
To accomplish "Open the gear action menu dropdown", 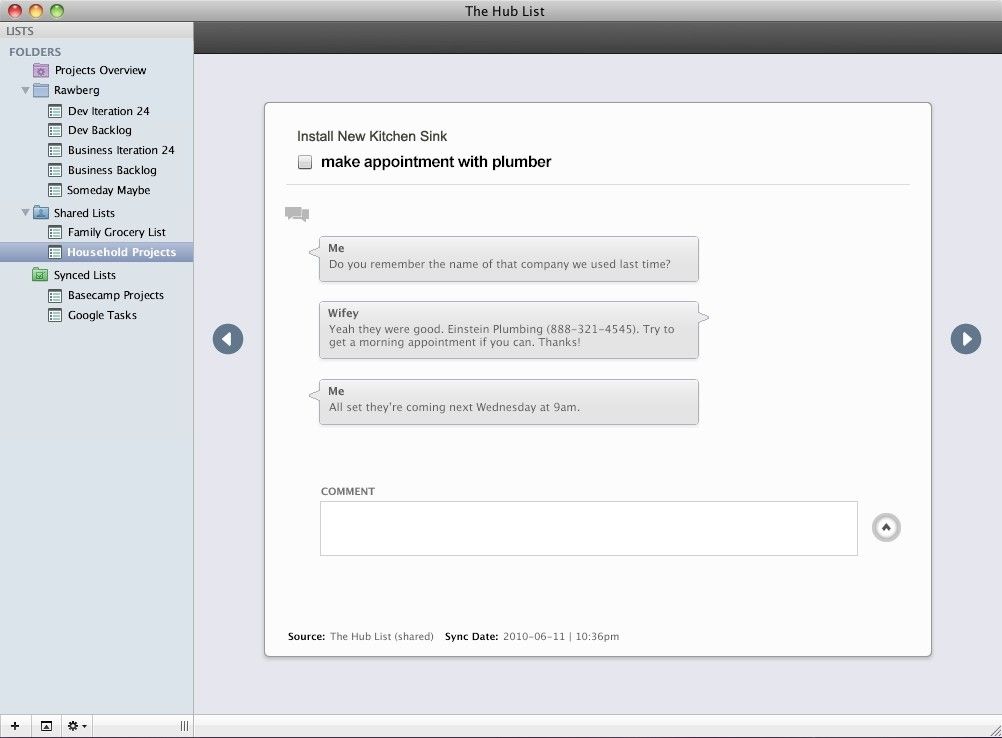I will point(74,725).
